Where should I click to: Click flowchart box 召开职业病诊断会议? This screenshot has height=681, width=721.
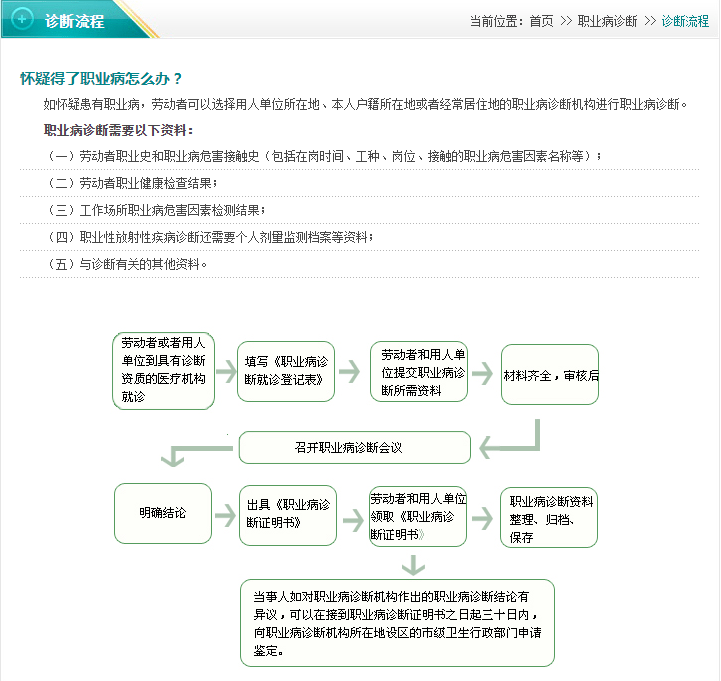tap(355, 447)
